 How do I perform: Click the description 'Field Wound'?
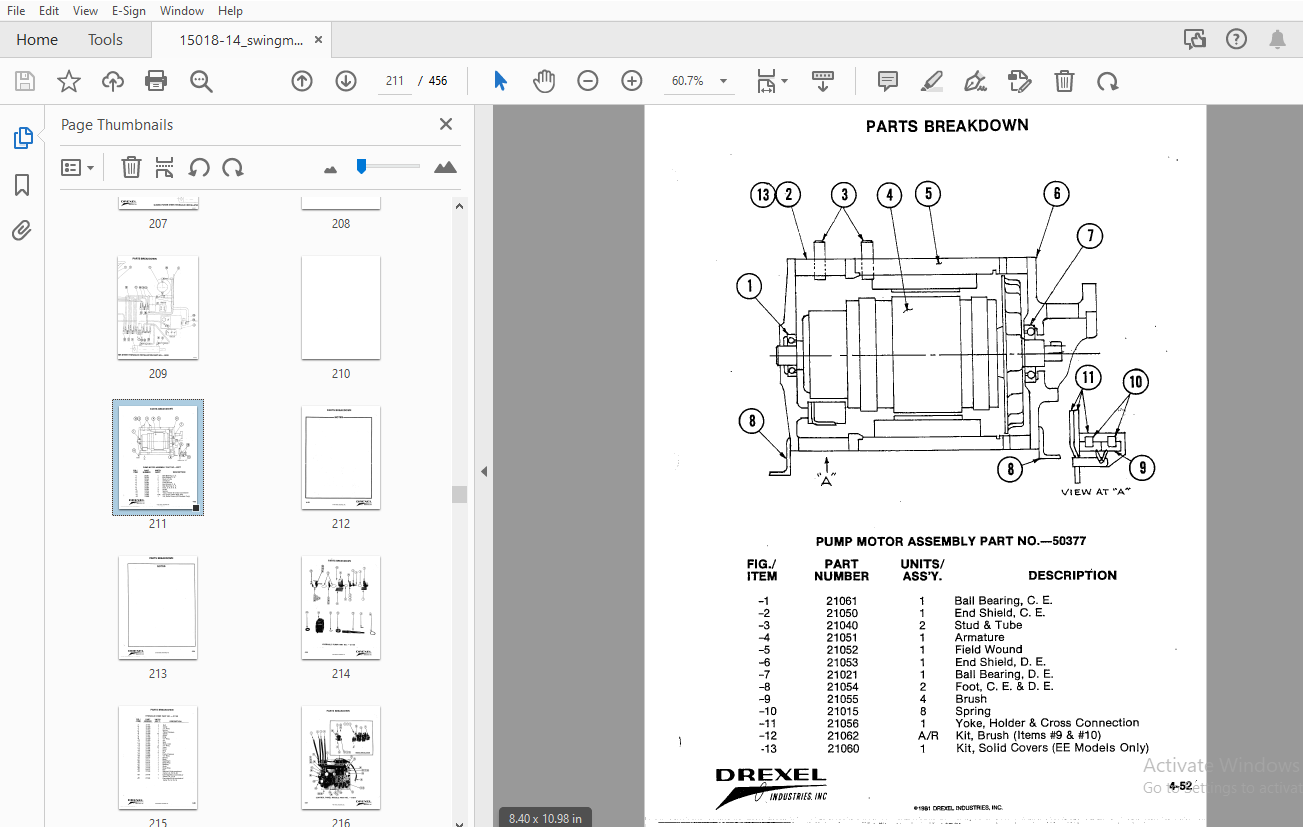988,650
